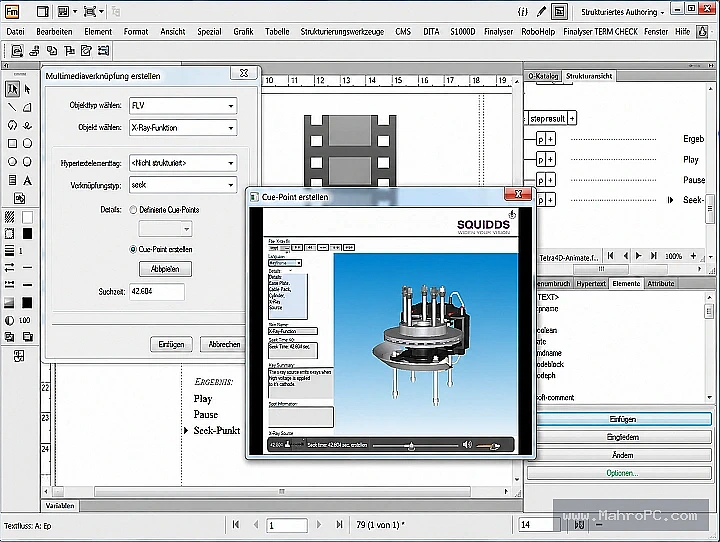The image size is (720, 542).
Task: Select the text frame tool
Action: [x=12, y=180]
